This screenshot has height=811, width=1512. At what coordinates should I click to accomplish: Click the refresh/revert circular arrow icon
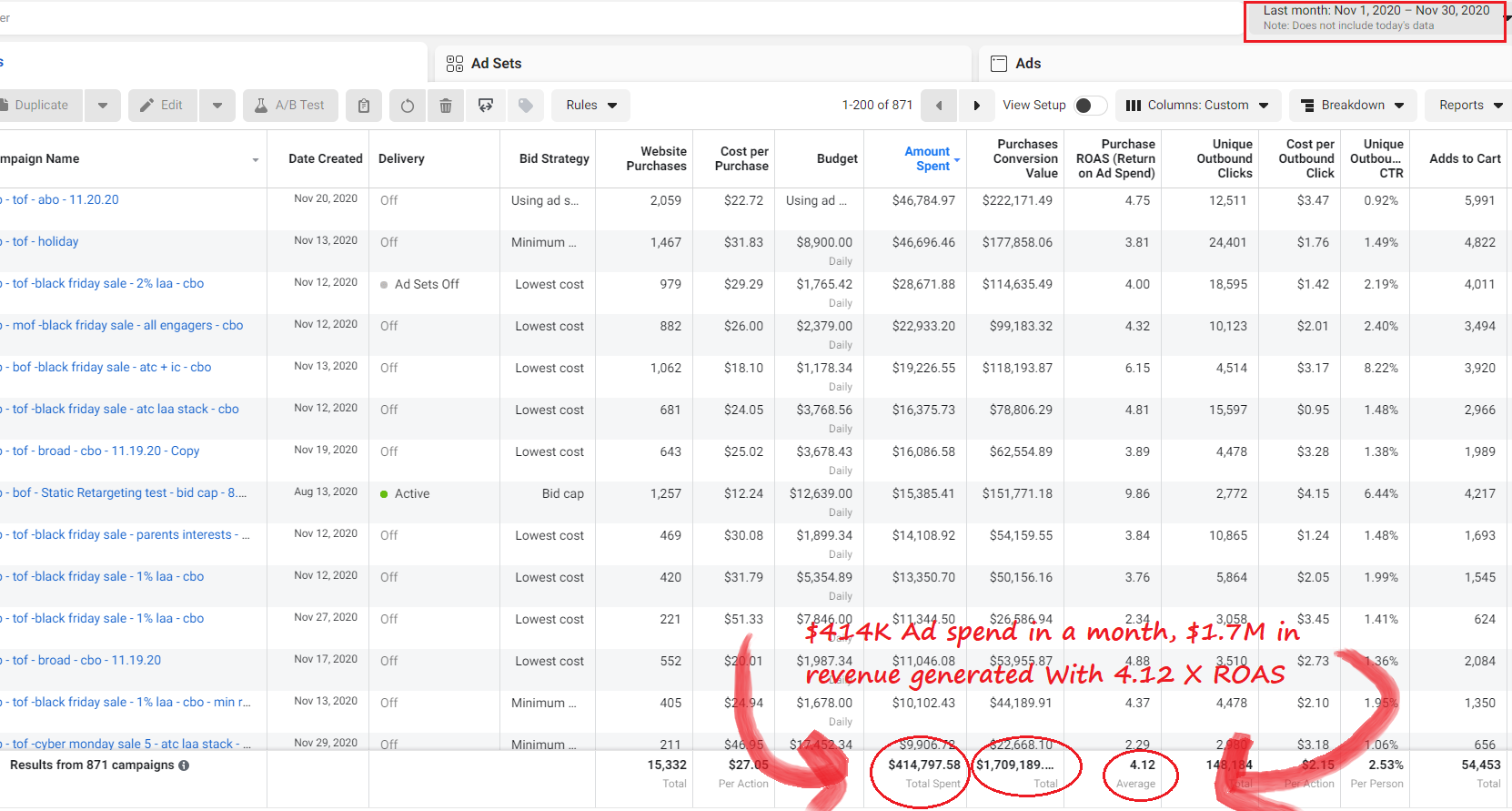tap(408, 106)
